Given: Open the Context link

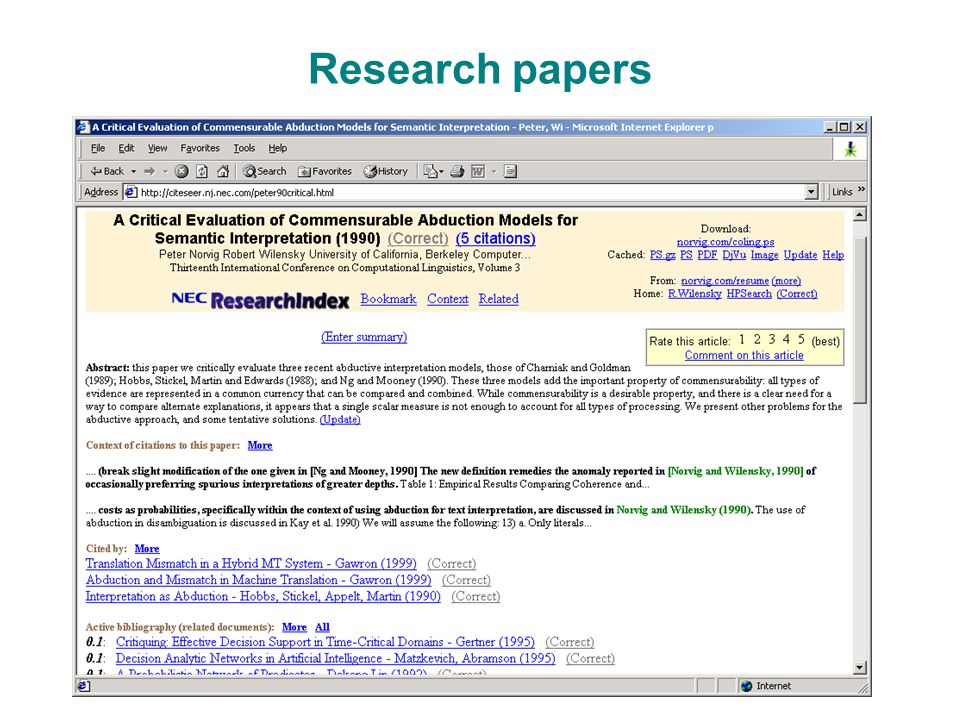Looking at the screenshot, I should point(448,299).
